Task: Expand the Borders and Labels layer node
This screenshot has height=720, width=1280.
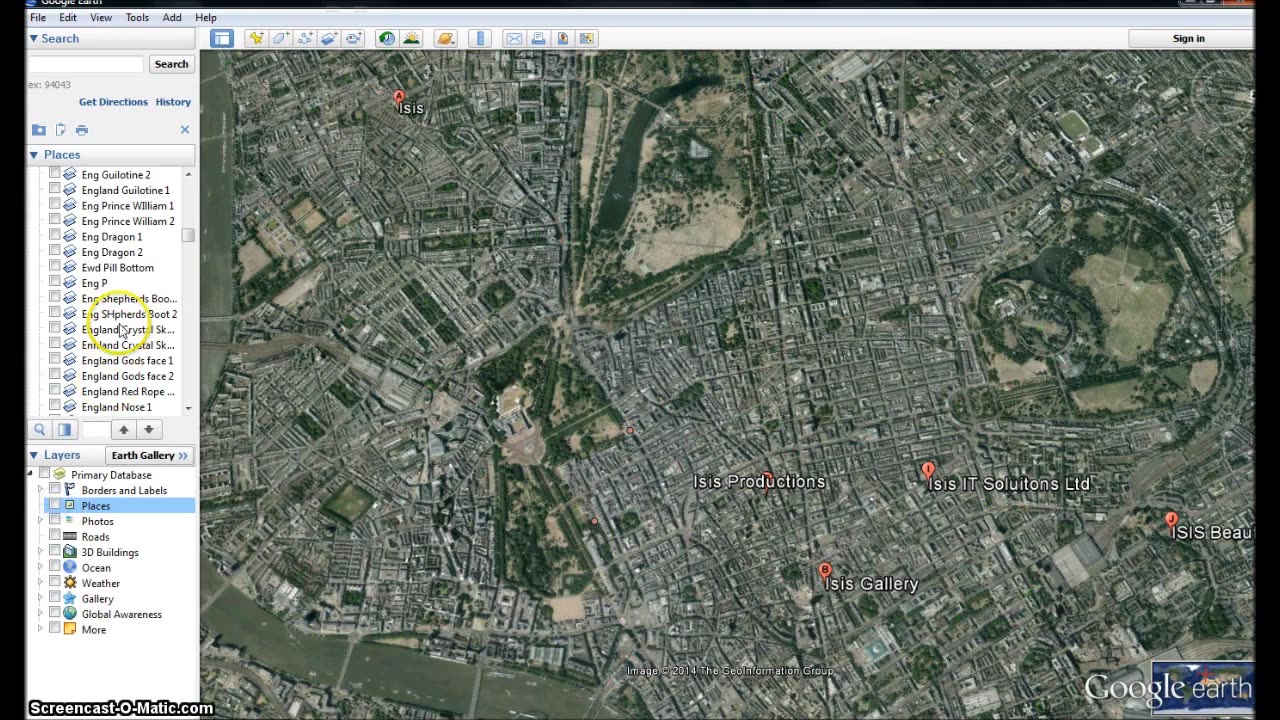Action: (41, 490)
